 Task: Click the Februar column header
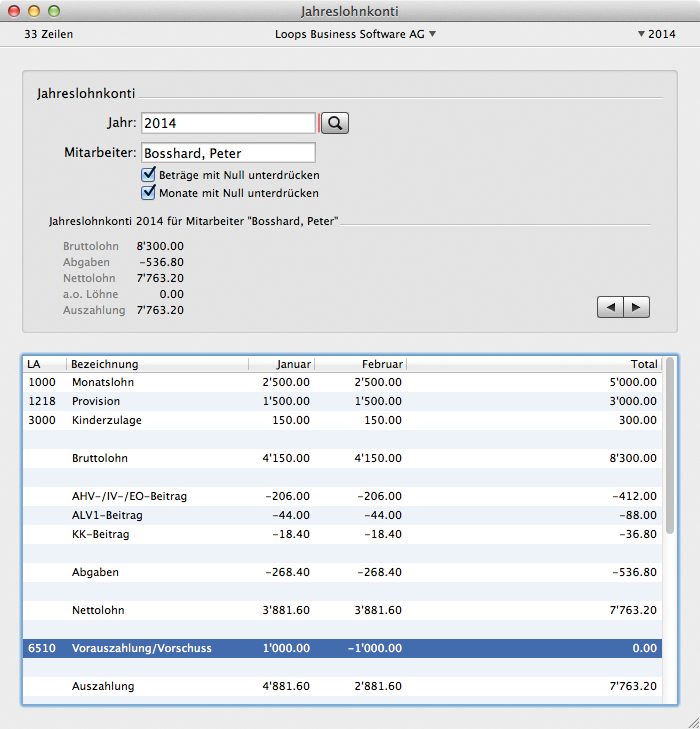[x=360, y=364]
